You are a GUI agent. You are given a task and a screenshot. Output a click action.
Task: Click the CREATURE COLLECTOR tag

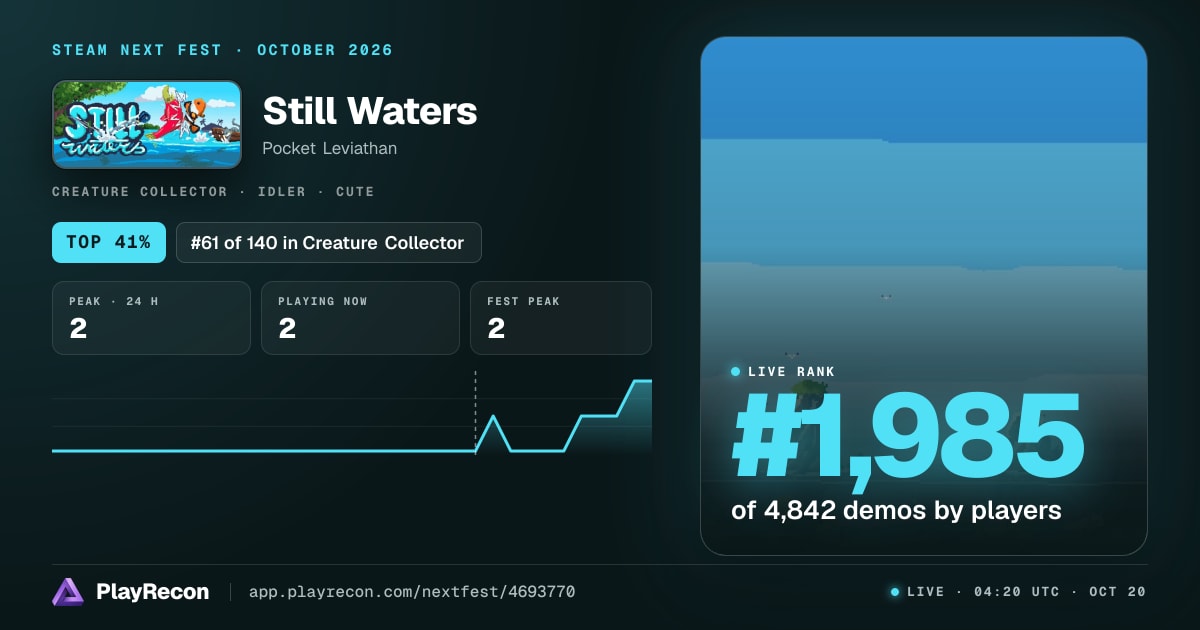coord(139,191)
